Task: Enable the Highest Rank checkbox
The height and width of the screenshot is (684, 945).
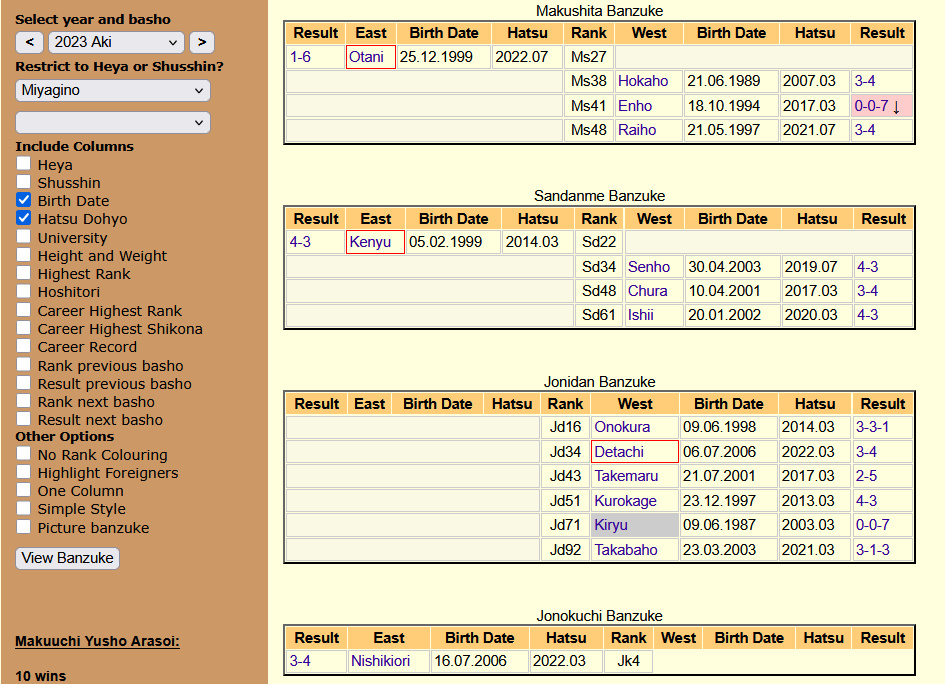Action: (24, 272)
